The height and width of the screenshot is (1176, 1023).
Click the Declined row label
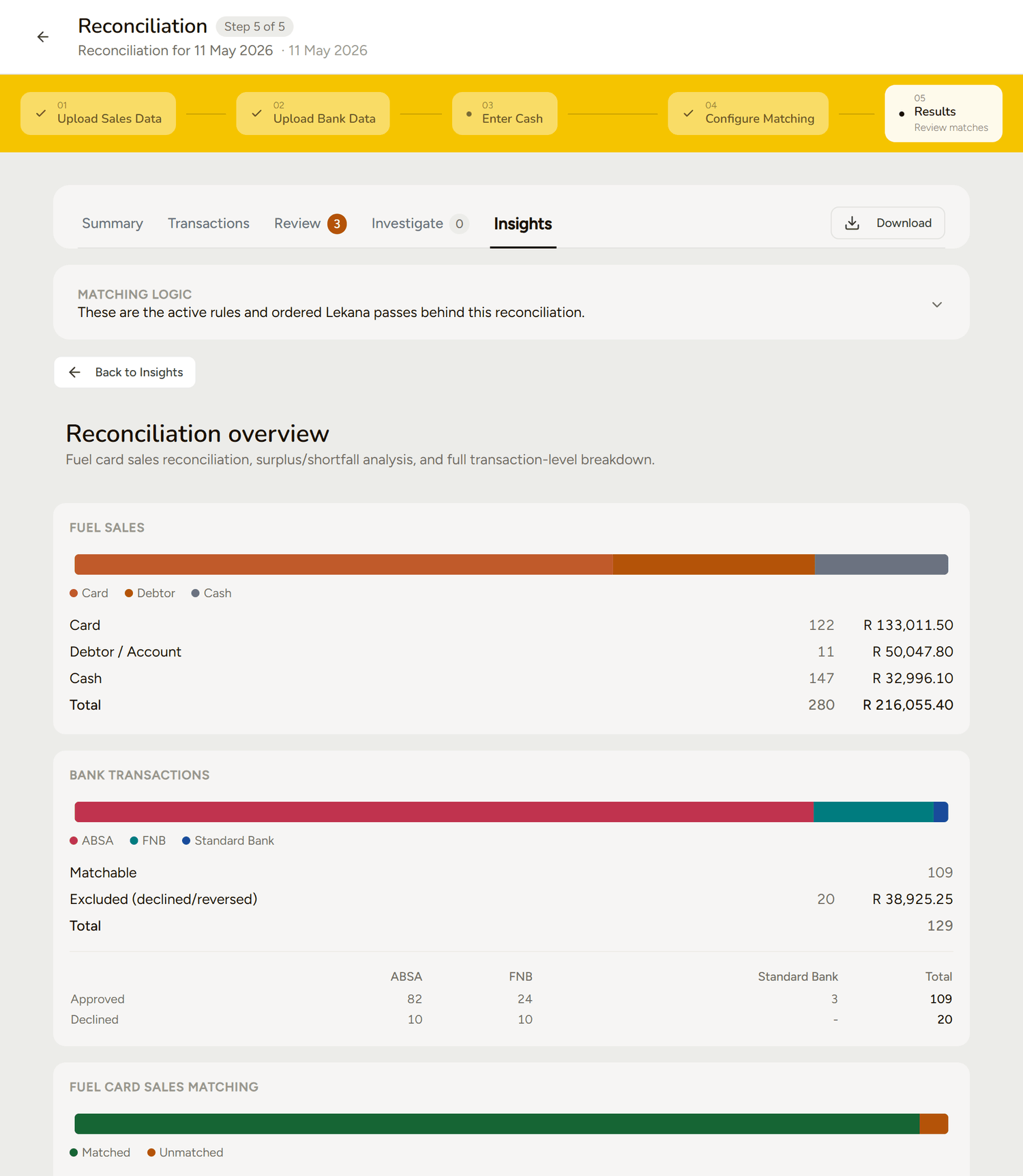pos(95,1020)
